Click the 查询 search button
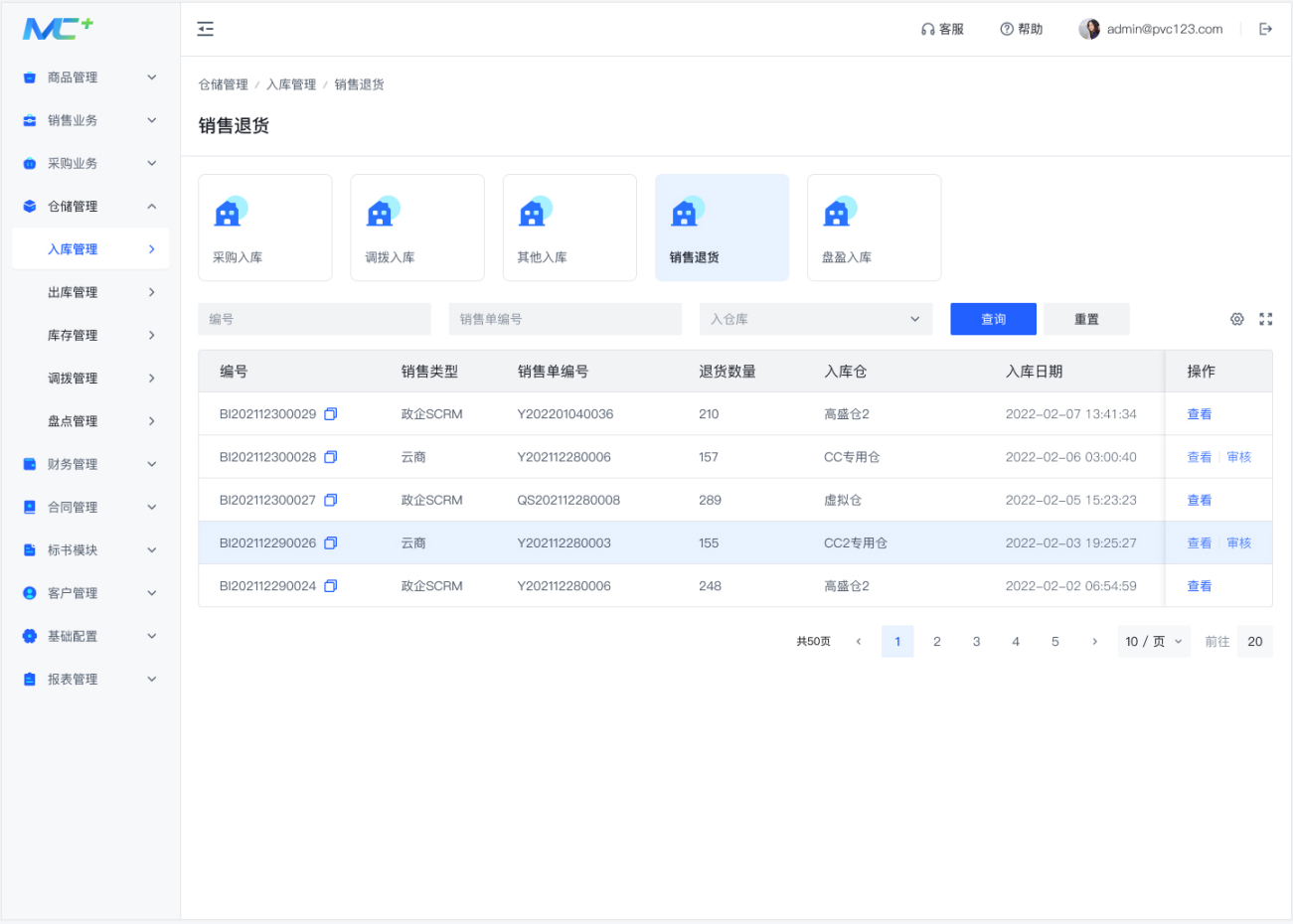This screenshot has height=924, width=1293. coord(994,319)
